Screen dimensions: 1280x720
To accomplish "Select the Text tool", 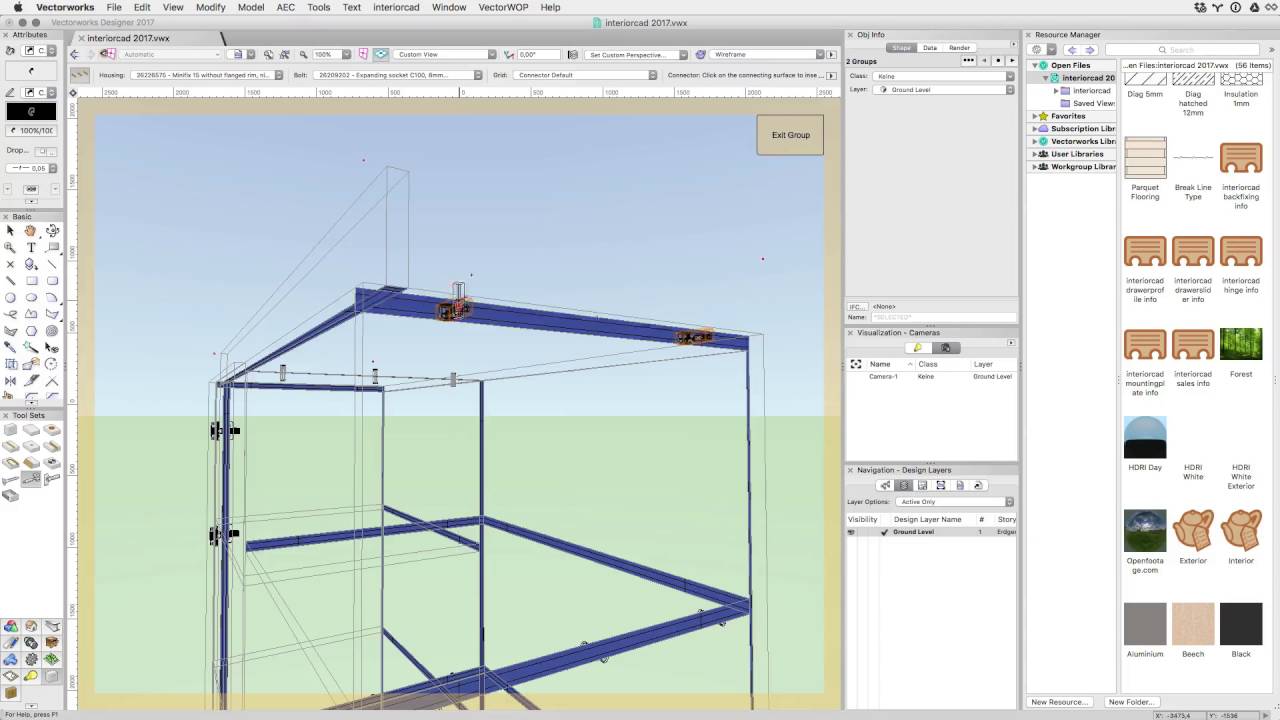I will [31, 247].
